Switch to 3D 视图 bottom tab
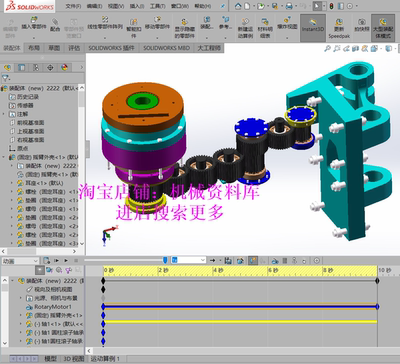Image resolution: width=400 pixels, height=364 pixels. 74,359
